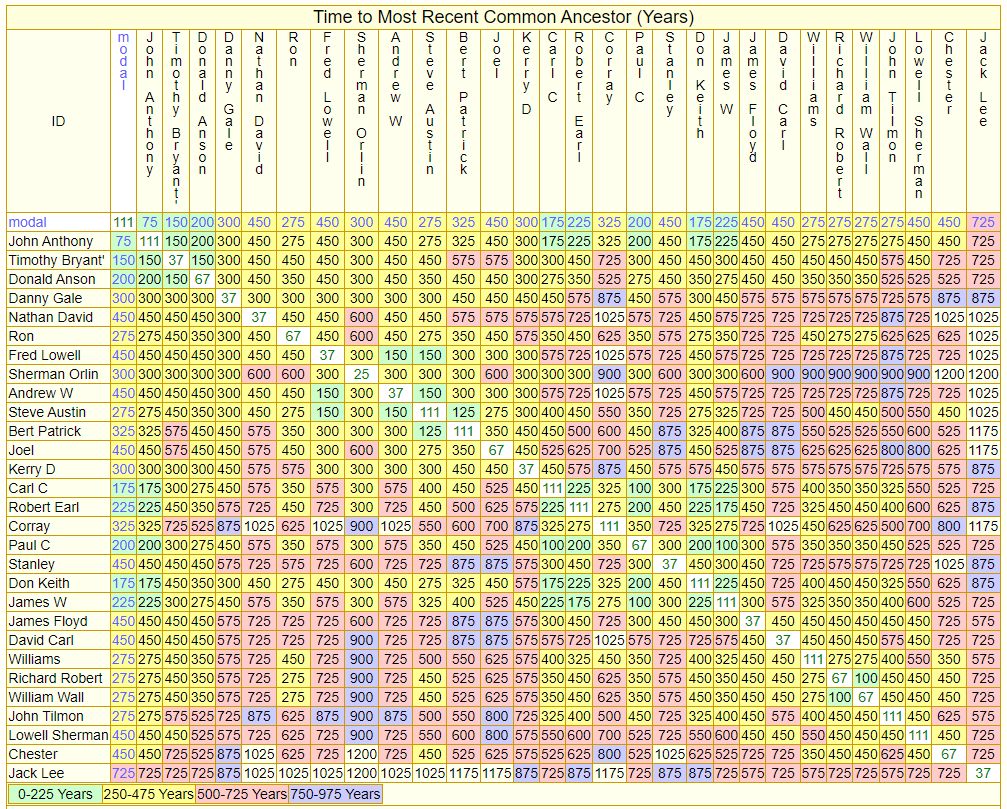The image size is (1007, 809).
Task: Select the Lowell Sherman row label
Action: [55, 735]
